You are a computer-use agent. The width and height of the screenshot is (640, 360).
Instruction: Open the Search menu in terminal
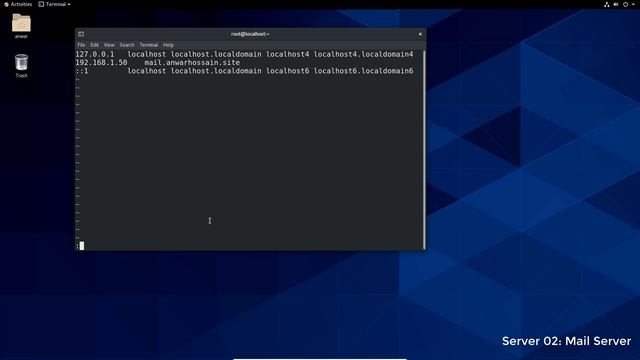click(127, 45)
